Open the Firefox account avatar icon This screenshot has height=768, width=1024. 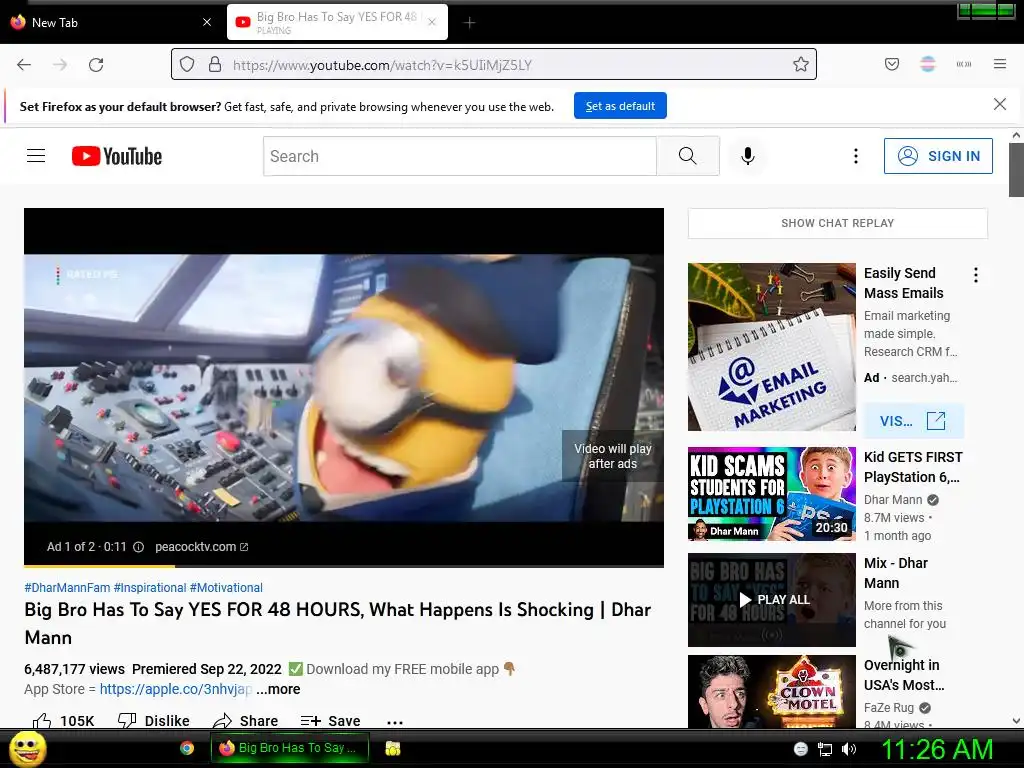[928, 64]
